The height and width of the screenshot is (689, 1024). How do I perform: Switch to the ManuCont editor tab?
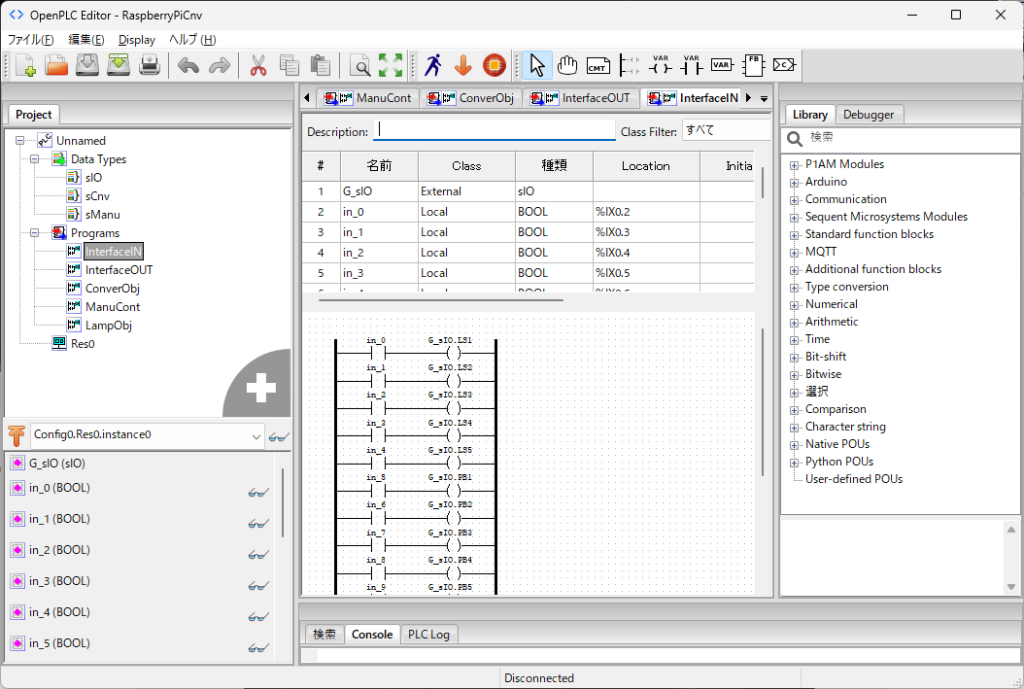coord(368,98)
